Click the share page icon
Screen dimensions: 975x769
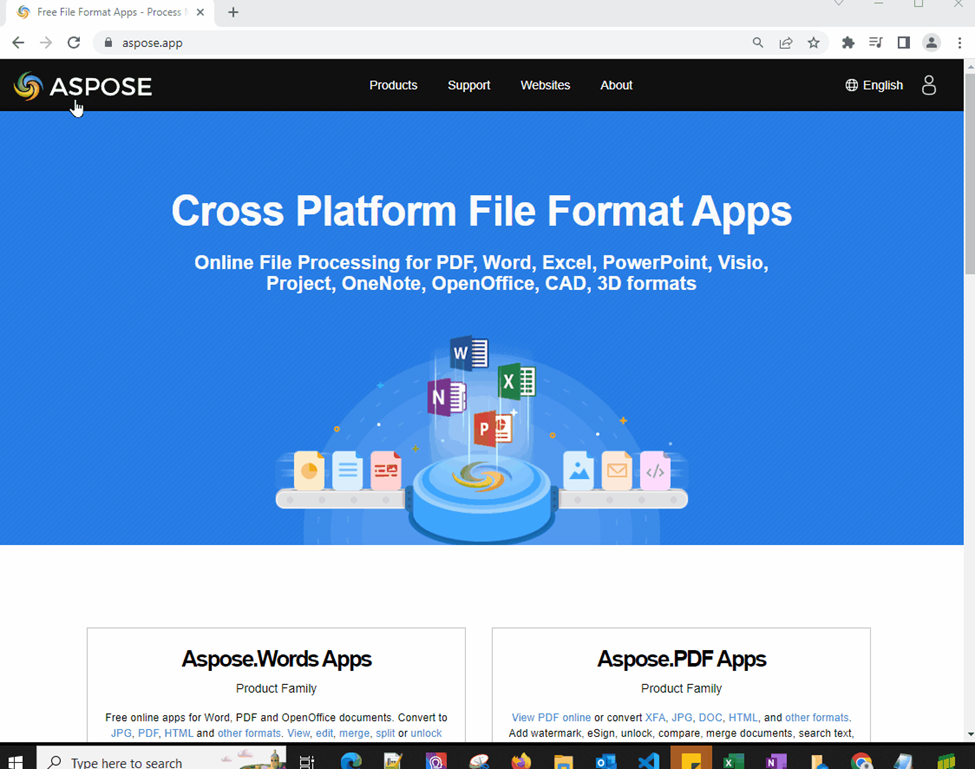tap(786, 43)
